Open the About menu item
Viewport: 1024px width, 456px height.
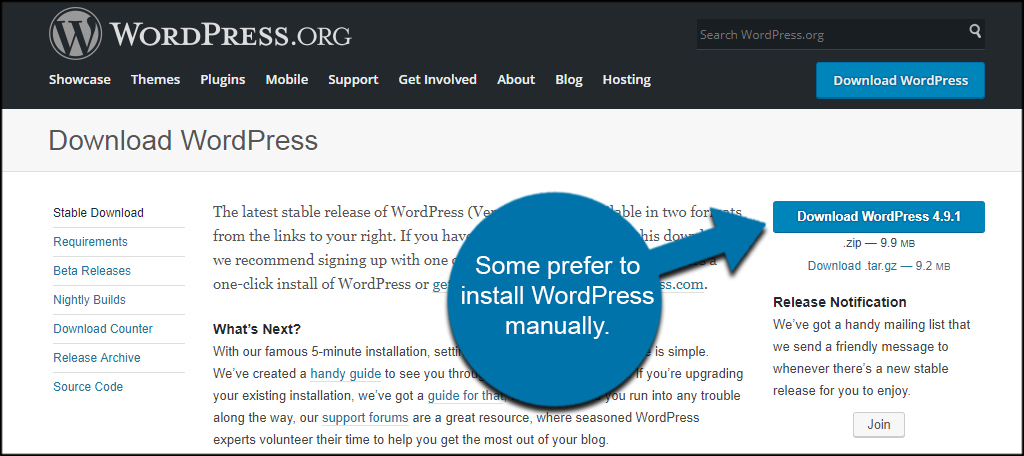(516, 80)
